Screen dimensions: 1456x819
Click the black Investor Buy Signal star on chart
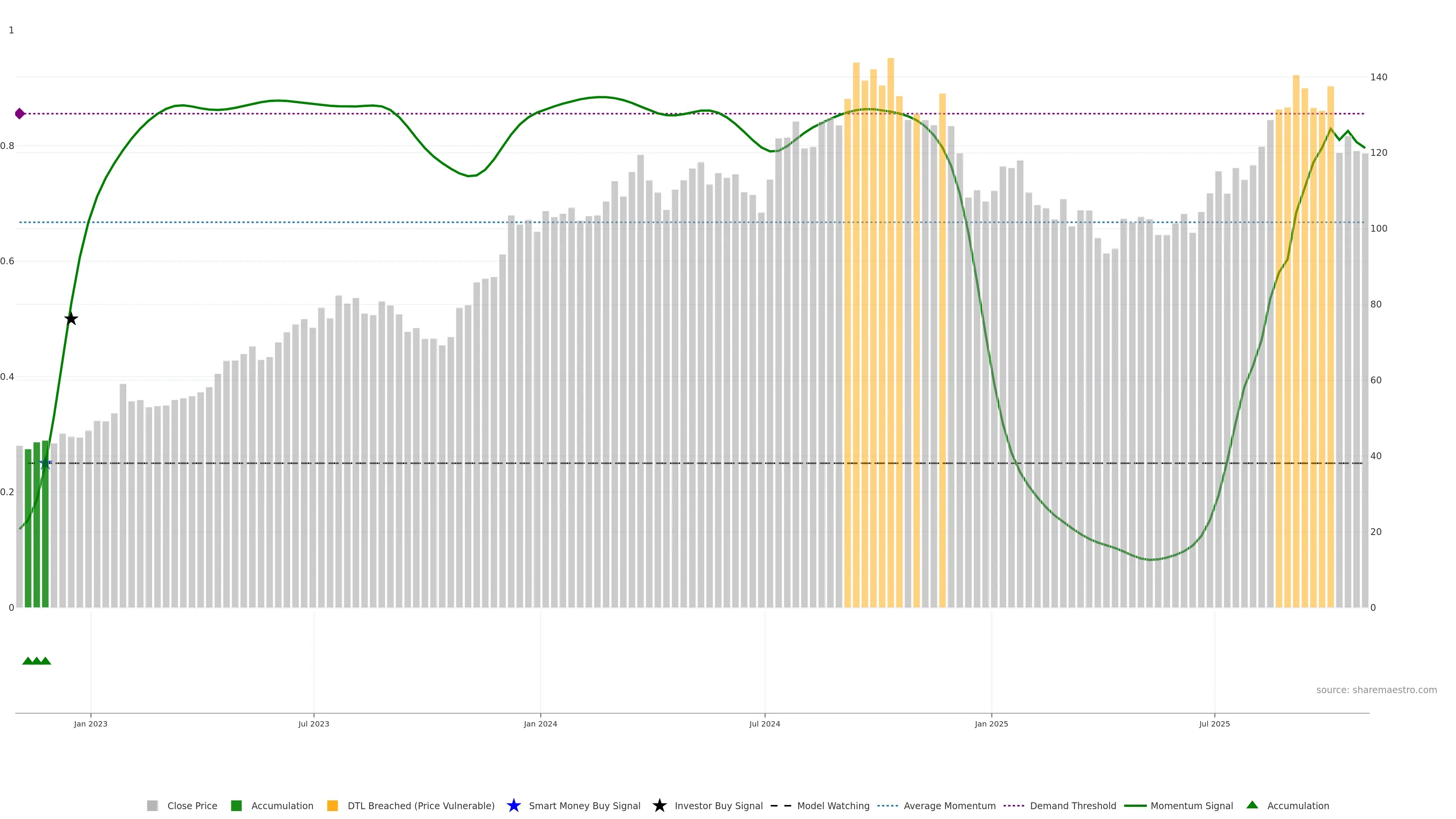(71, 319)
